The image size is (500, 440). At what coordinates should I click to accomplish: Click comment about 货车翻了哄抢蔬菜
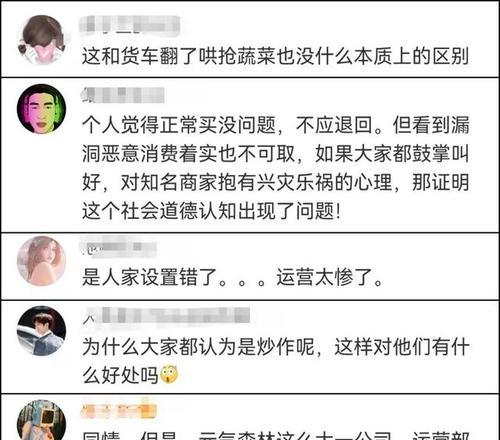coord(275,56)
